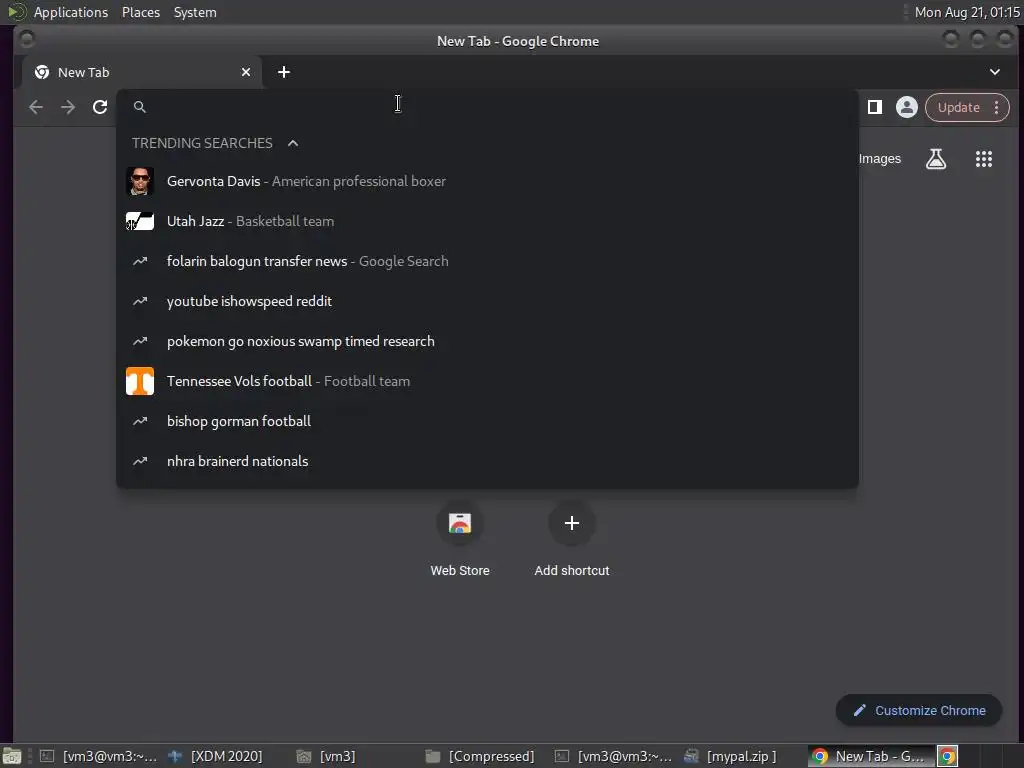Click trending icon beside pokemon go suggestion

pyautogui.click(x=140, y=341)
